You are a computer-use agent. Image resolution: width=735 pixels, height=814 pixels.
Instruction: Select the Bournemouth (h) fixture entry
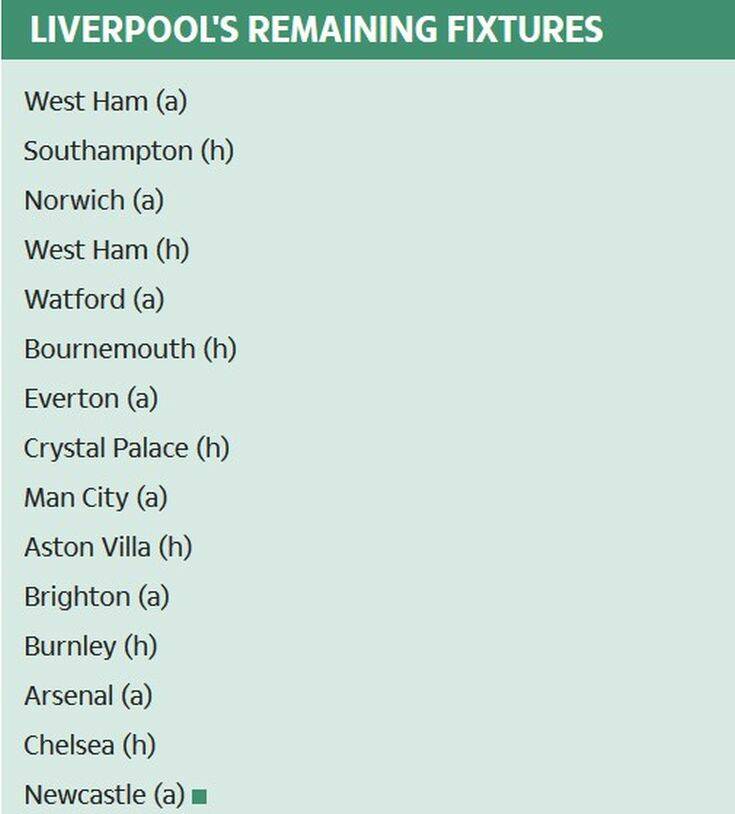130,349
